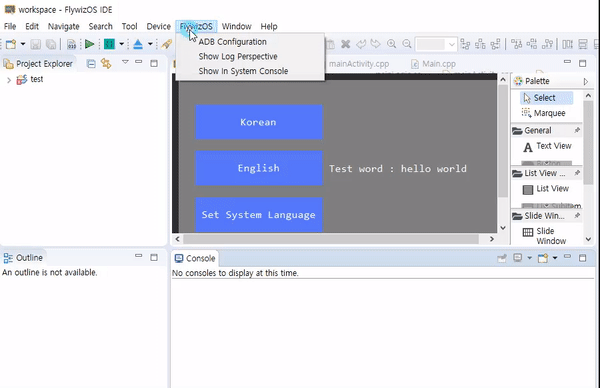This screenshot has height=388, width=600.
Task: Click the horizontal scrollbar under the canvas
Action: 331,239
